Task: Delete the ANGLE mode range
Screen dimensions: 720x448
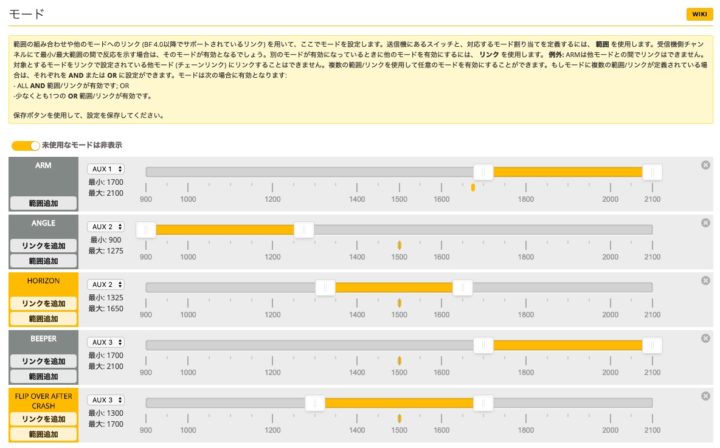Action: coord(705,223)
